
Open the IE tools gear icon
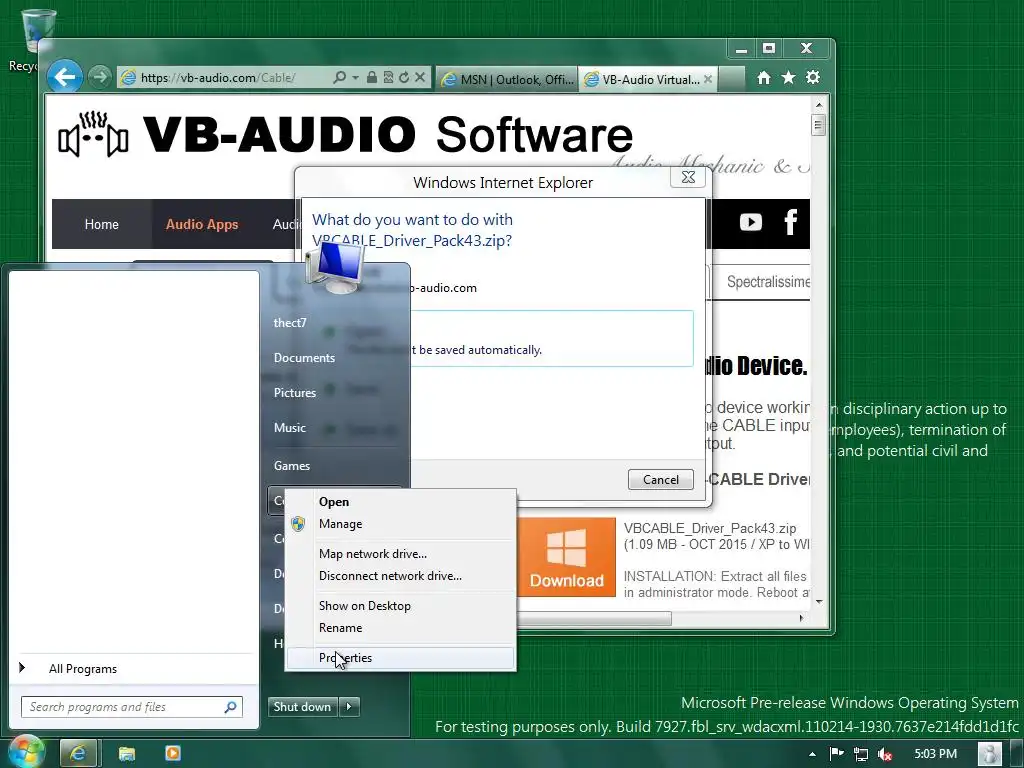pos(813,78)
